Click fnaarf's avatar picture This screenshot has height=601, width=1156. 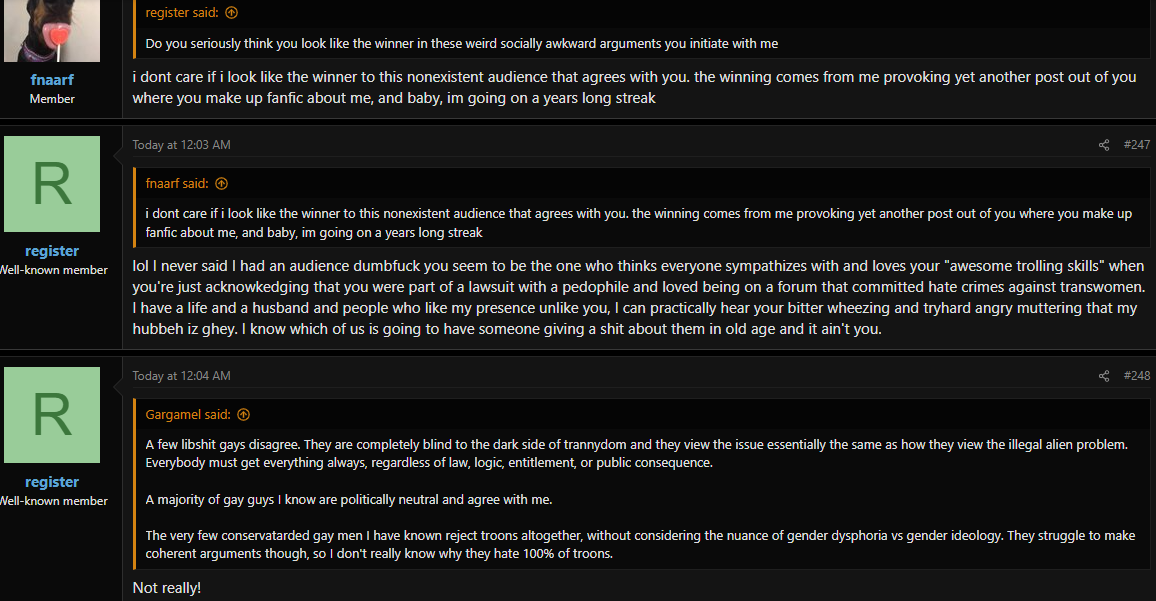click(x=52, y=30)
